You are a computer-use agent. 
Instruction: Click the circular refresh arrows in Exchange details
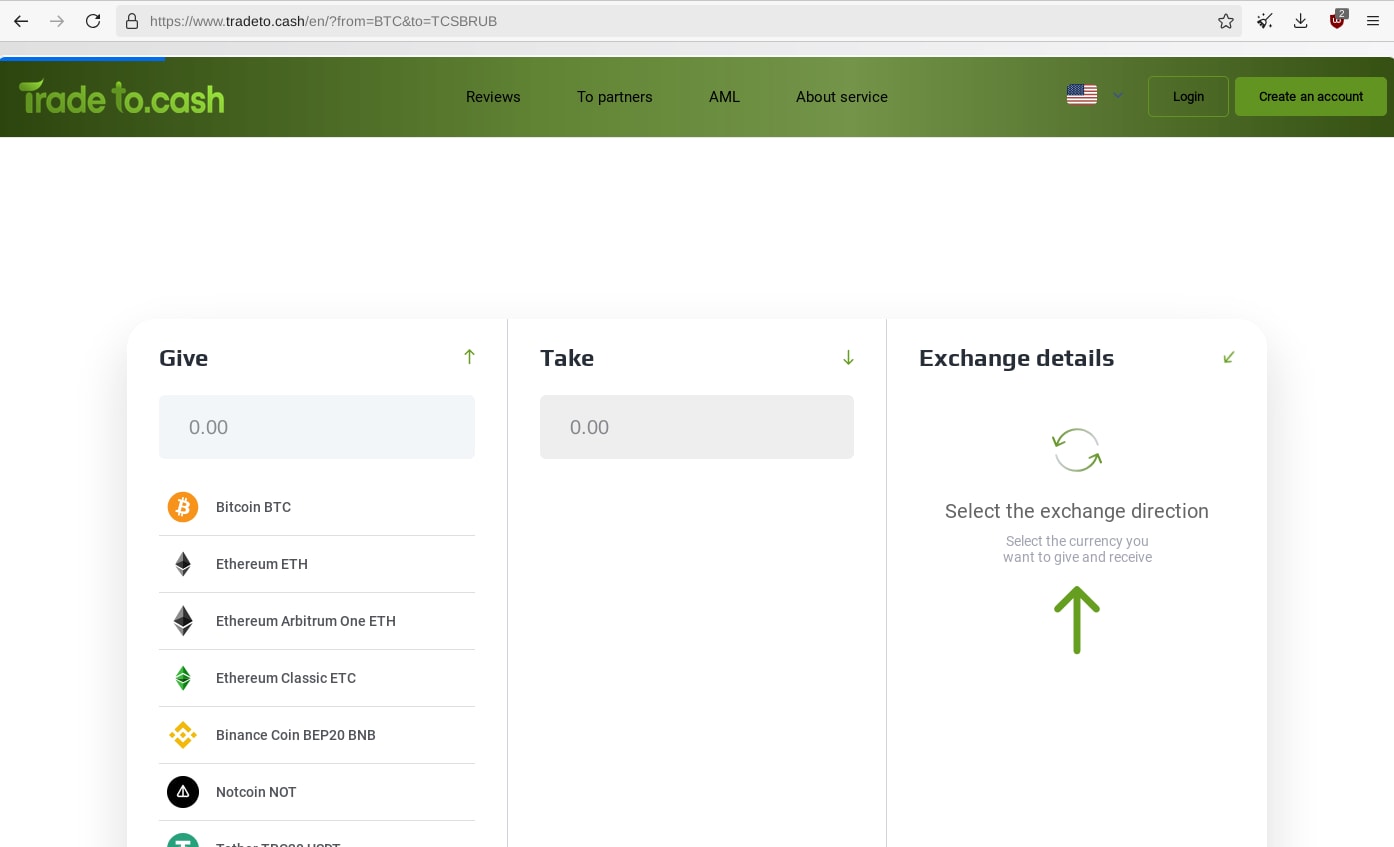click(x=1077, y=449)
